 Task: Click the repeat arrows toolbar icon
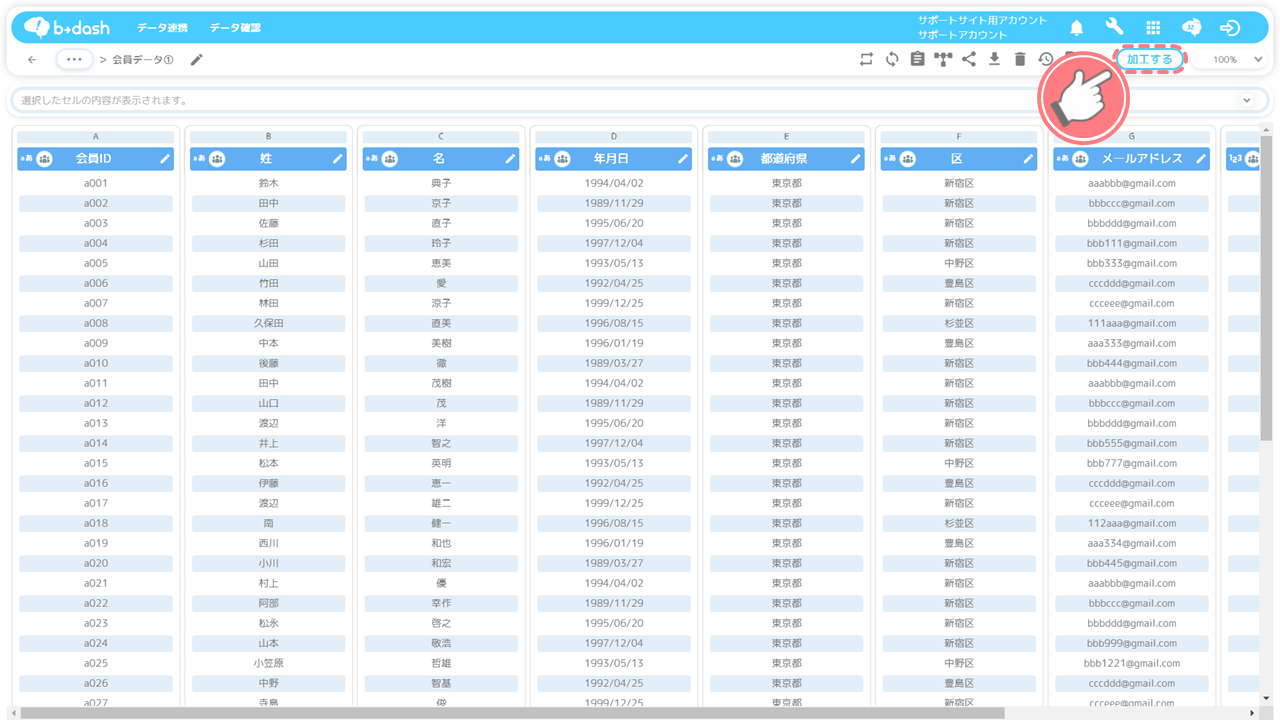866,60
